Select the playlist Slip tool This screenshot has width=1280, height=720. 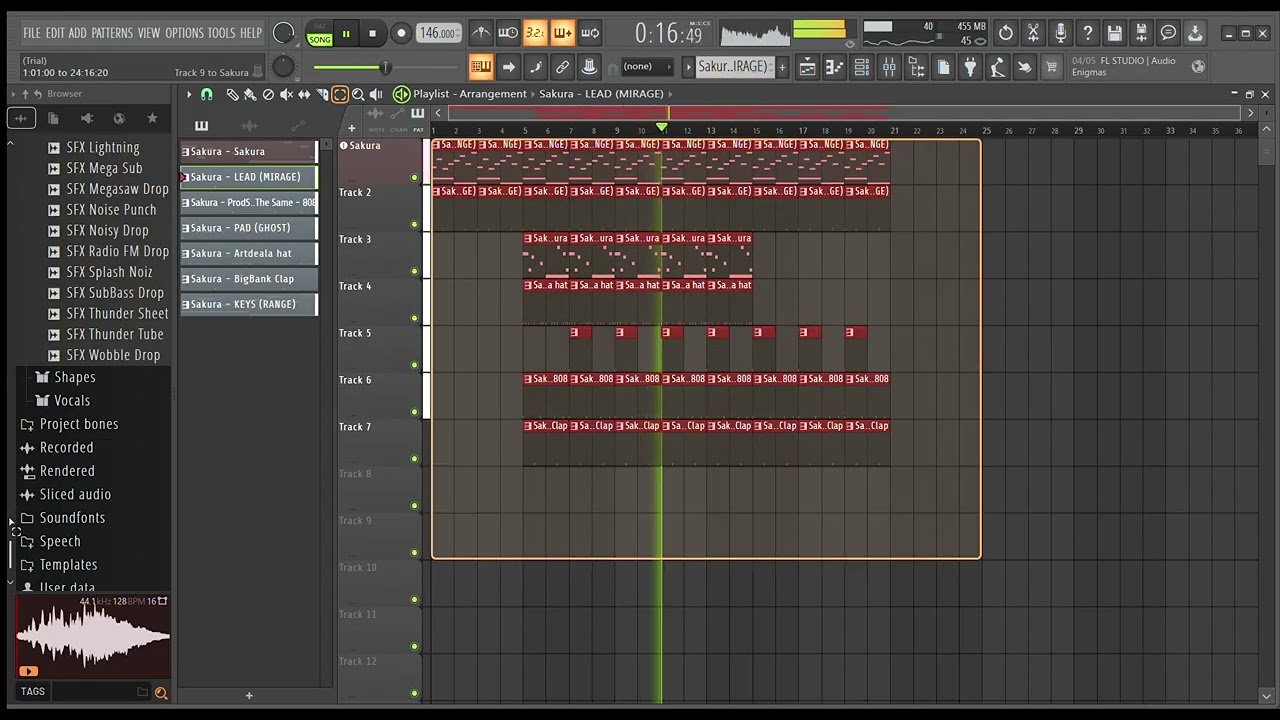click(304, 94)
